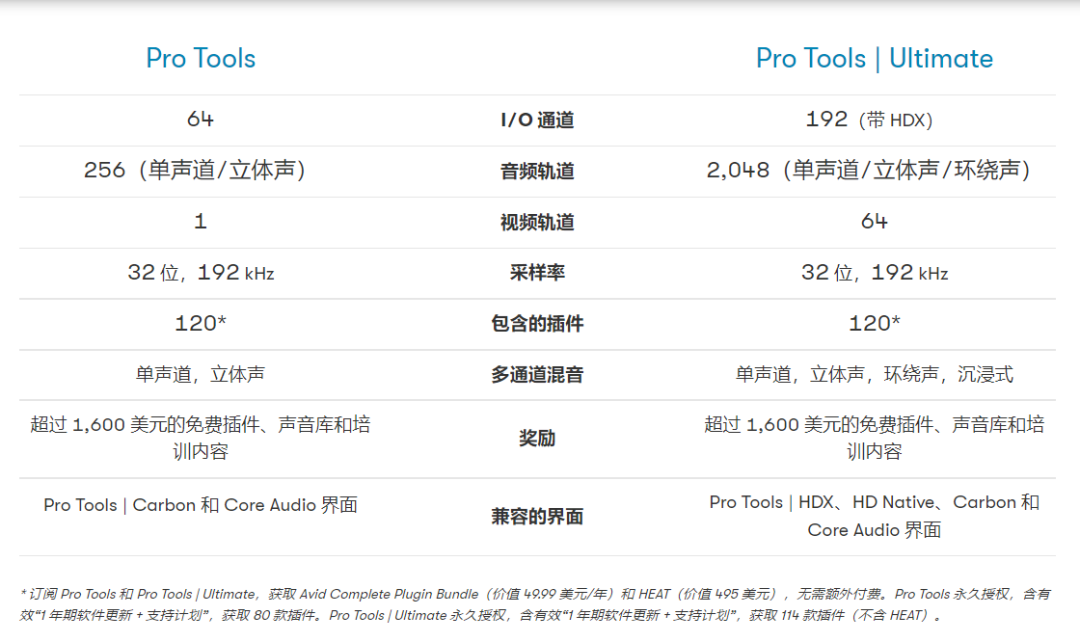
Task: Click the footnote starting "* 订阅 Pro Tools"
Action: (534, 604)
